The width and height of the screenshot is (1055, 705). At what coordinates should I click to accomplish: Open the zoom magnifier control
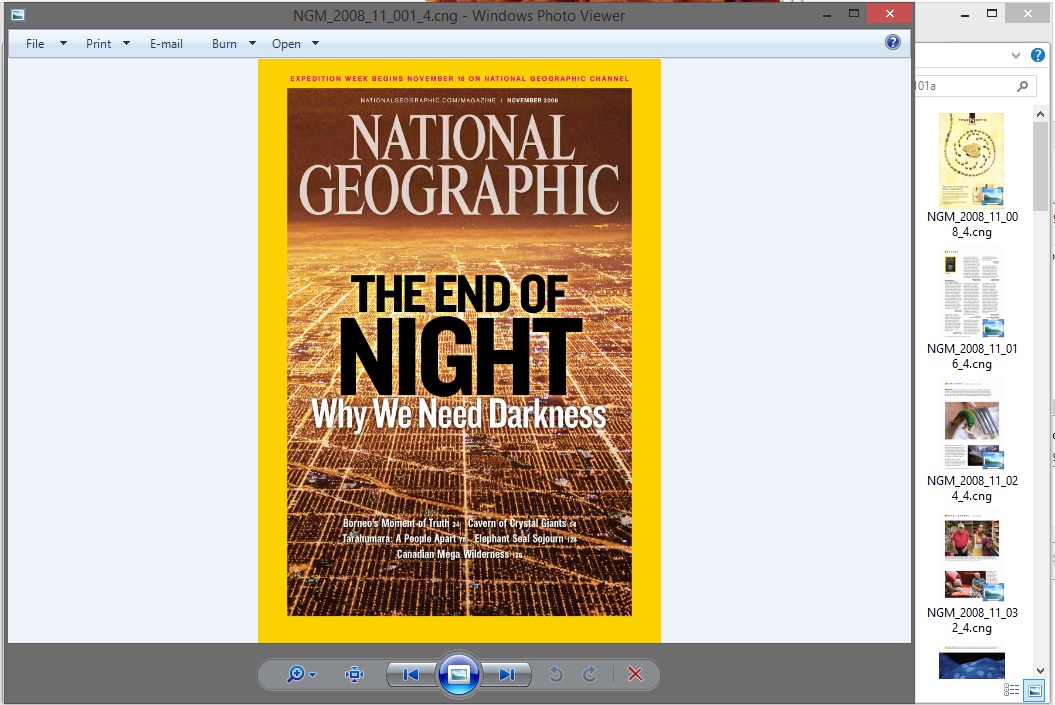pos(301,674)
